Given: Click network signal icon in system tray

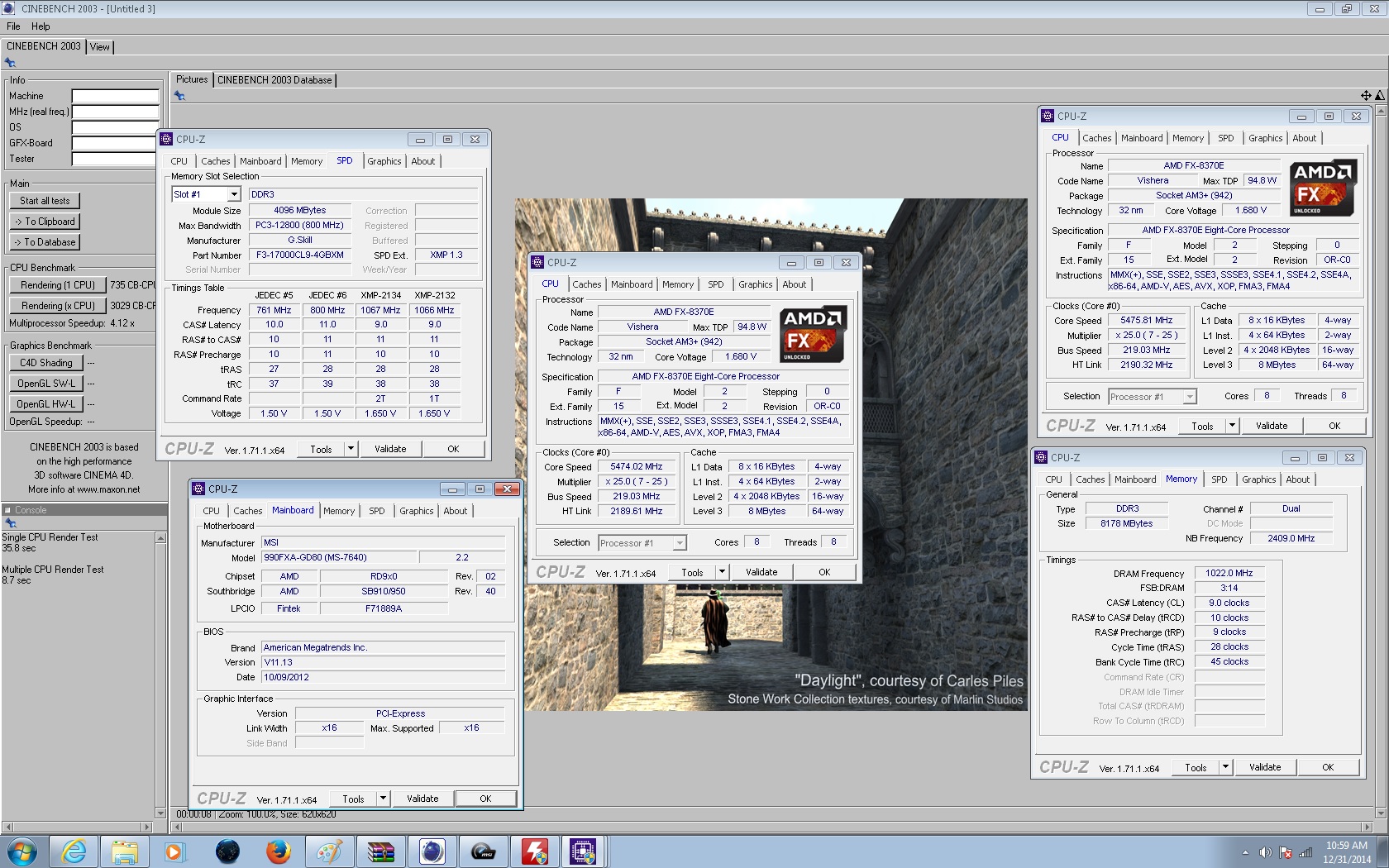Looking at the screenshot, I should (1305, 852).
